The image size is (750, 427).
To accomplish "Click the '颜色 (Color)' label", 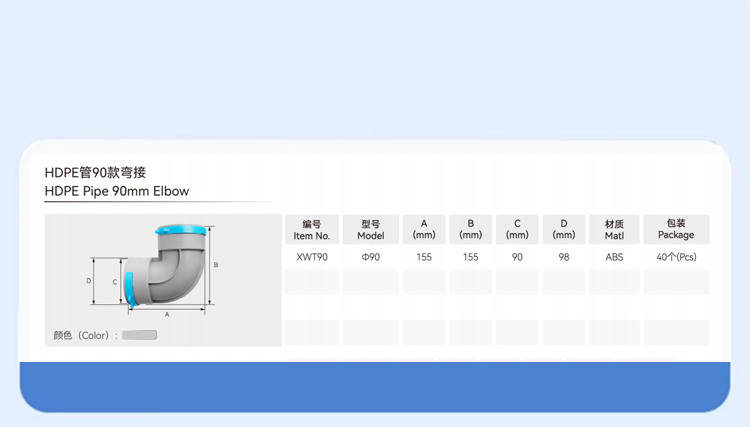I will click(x=86, y=336).
